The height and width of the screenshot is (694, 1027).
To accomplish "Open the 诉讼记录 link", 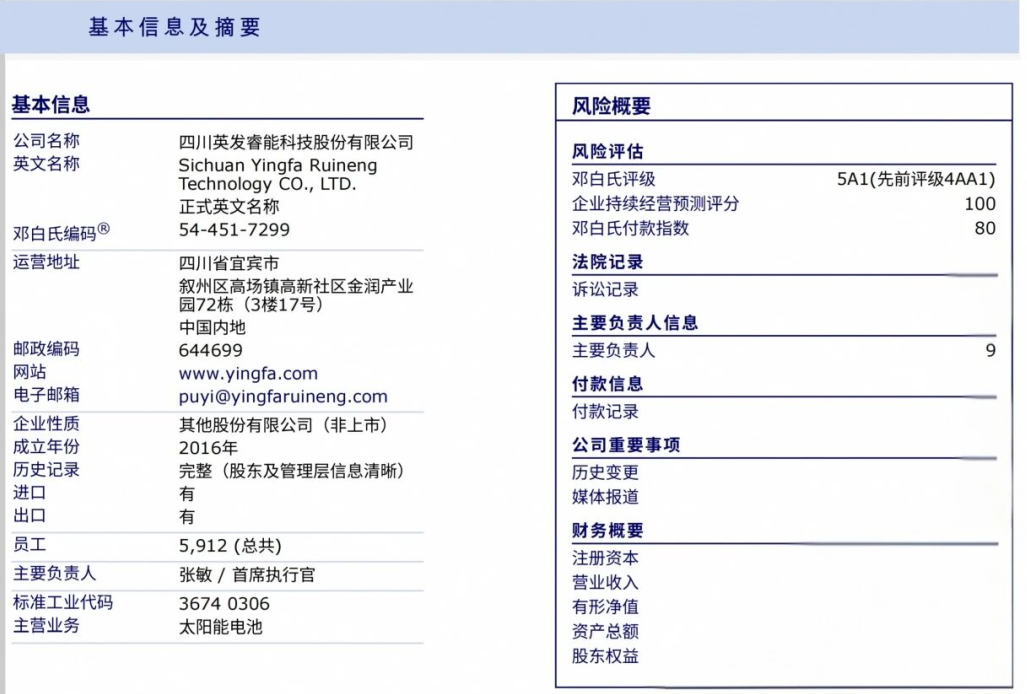I will pyautogui.click(x=605, y=289).
